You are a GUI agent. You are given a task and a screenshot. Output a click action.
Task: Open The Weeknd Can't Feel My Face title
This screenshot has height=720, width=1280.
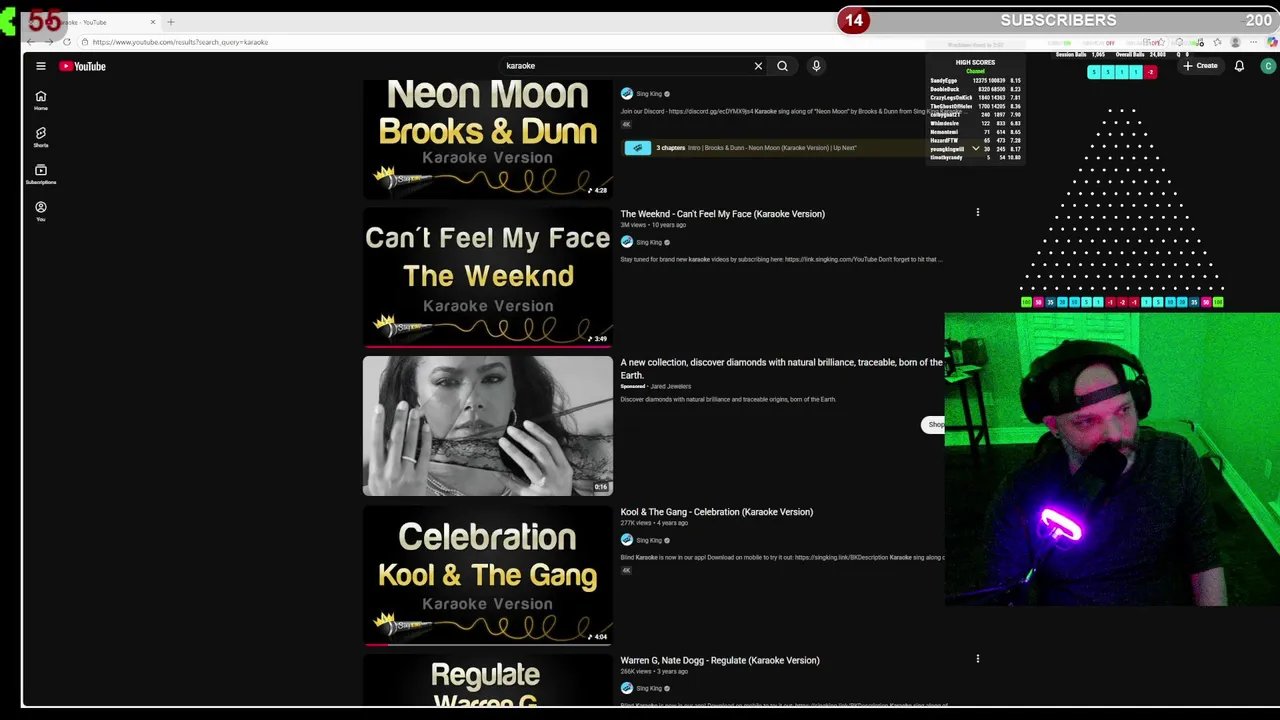(722, 214)
